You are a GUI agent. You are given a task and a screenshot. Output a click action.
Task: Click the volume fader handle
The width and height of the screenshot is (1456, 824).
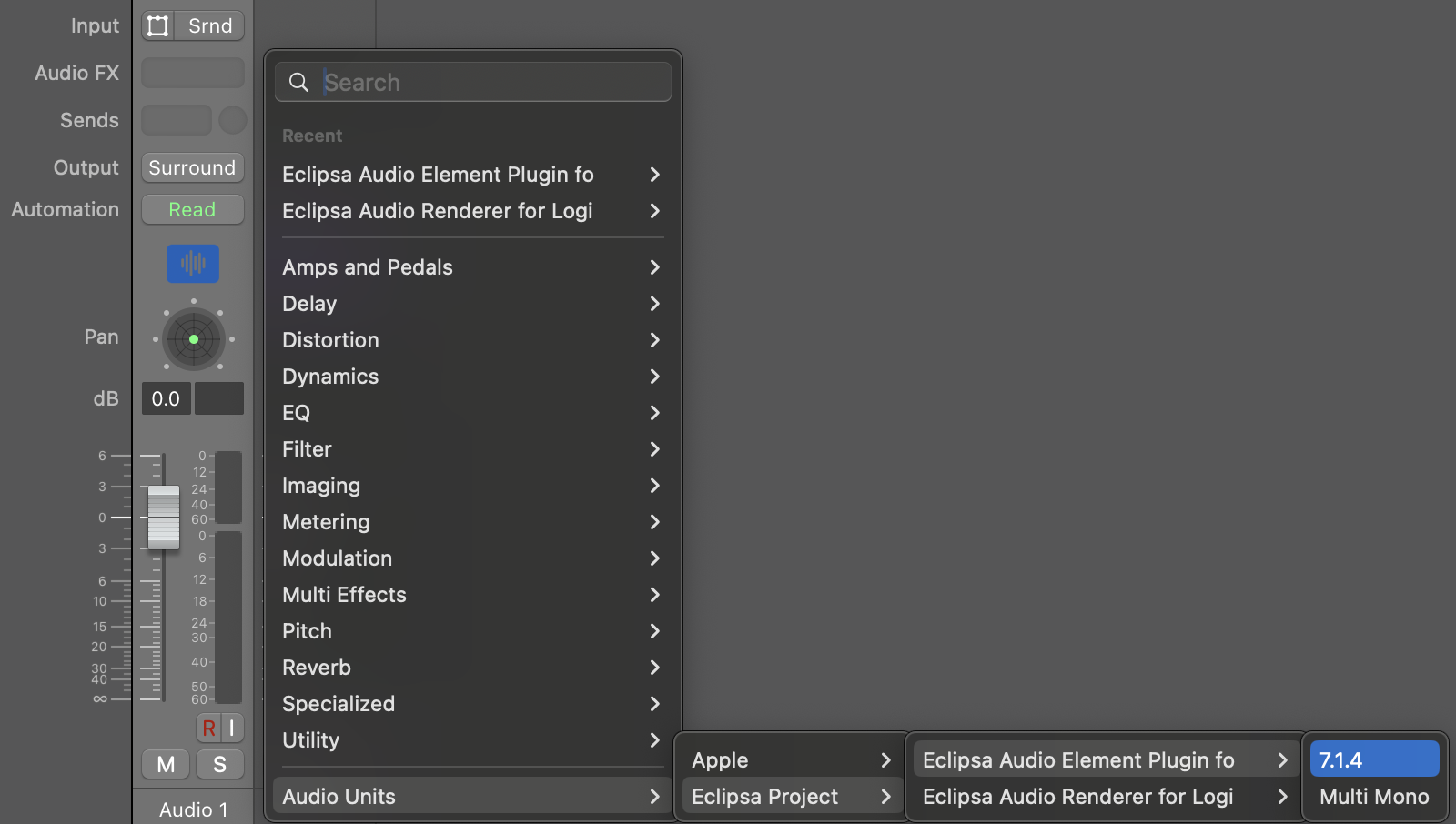click(164, 517)
